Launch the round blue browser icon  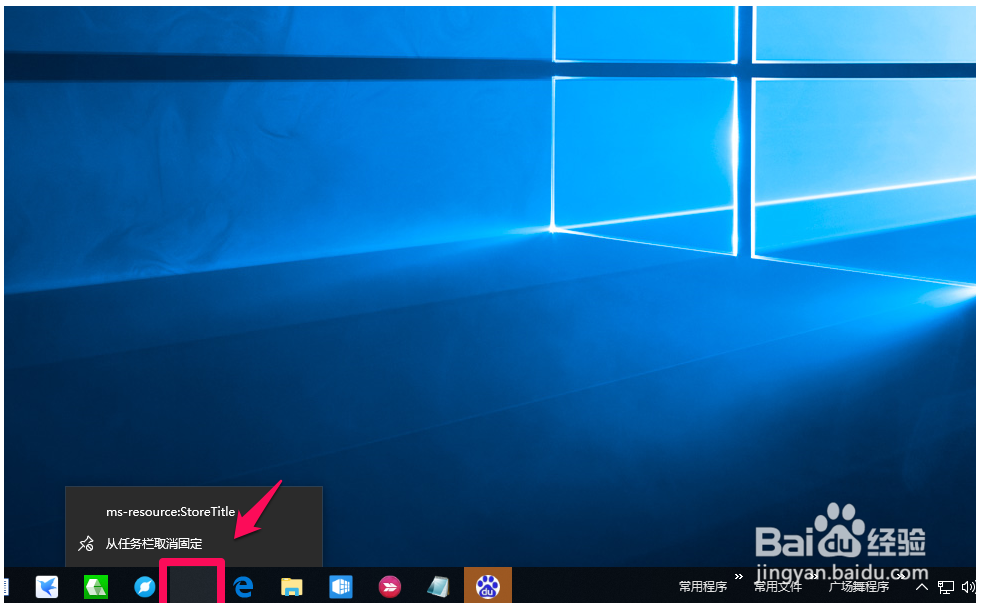point(144,587)
